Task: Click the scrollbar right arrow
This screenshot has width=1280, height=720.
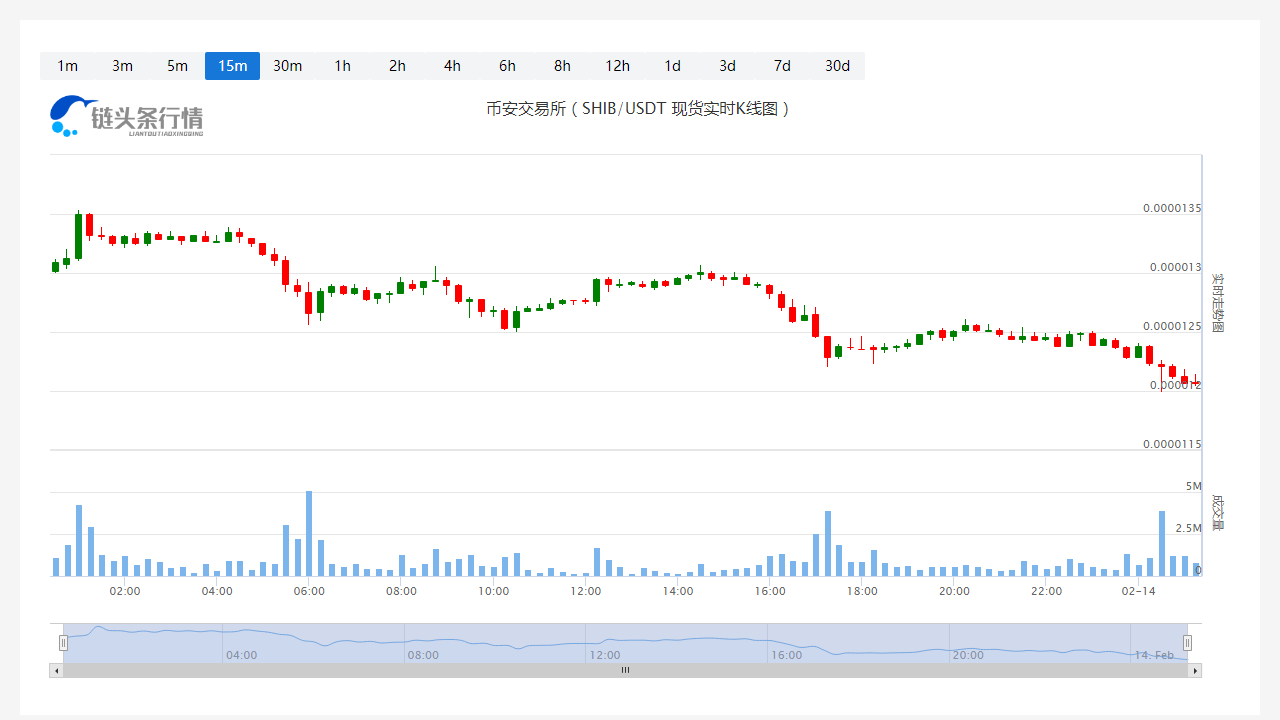Action: [1195, 670]
